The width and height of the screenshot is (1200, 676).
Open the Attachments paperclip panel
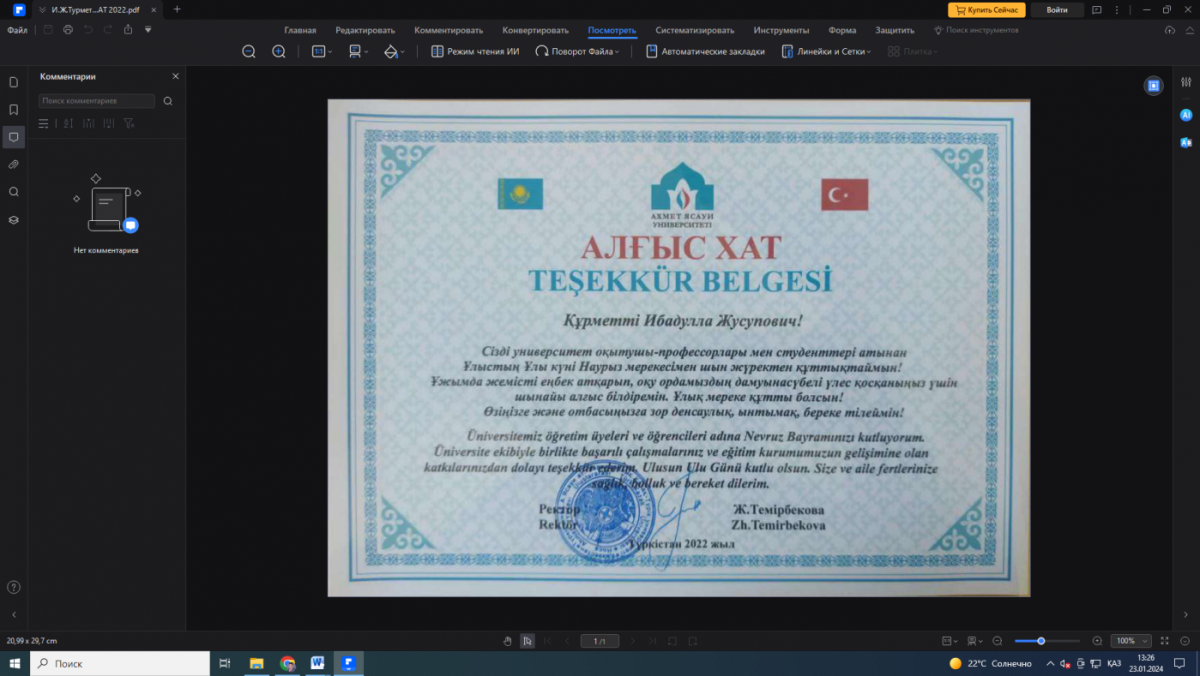pyautogui.click(x=14, y=164)
